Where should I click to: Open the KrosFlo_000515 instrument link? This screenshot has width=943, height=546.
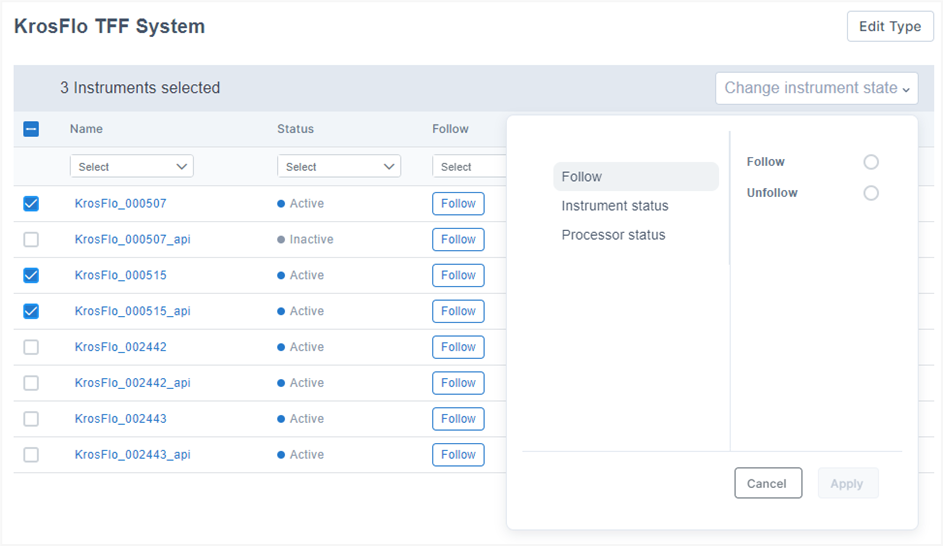(120, 275)
